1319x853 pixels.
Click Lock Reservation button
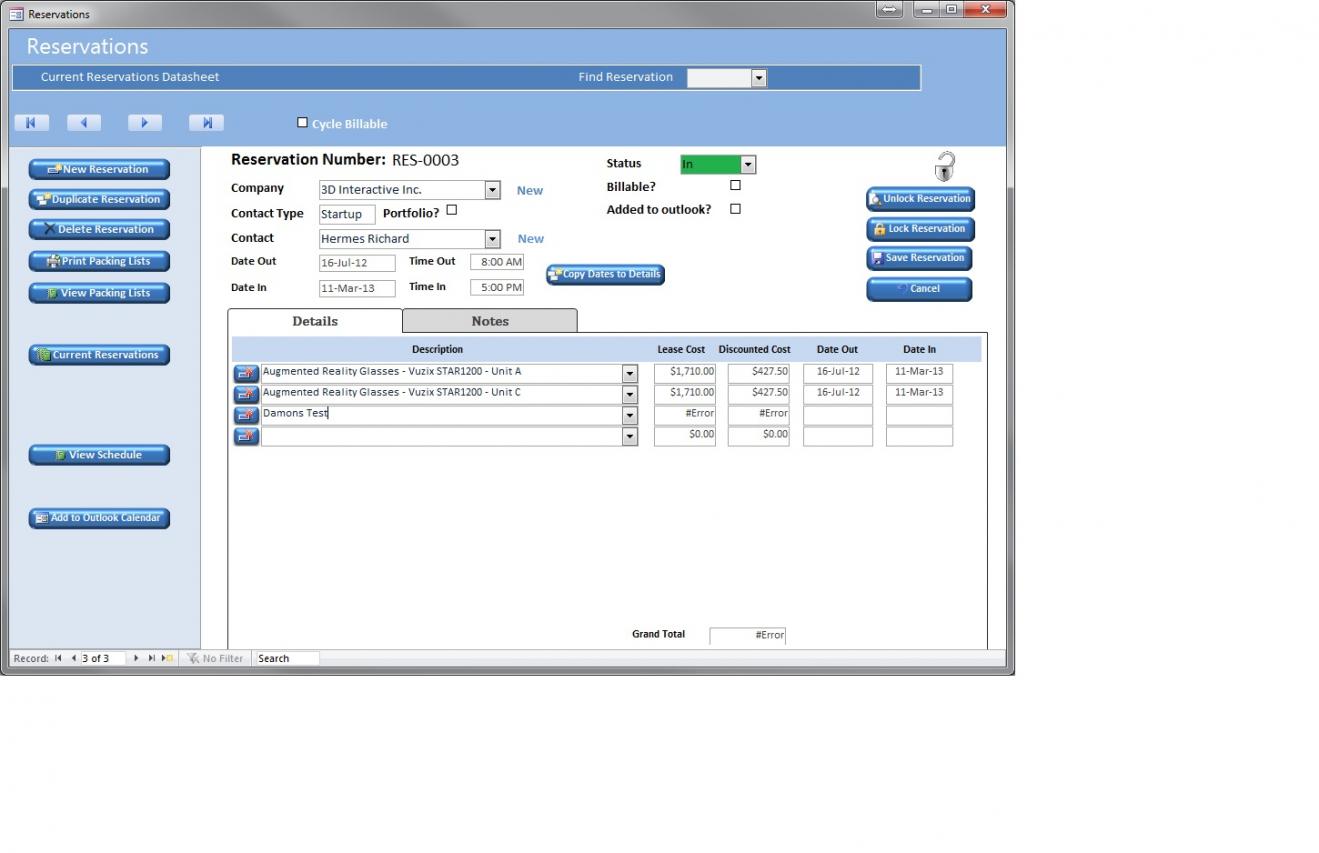tap(920, 229)
